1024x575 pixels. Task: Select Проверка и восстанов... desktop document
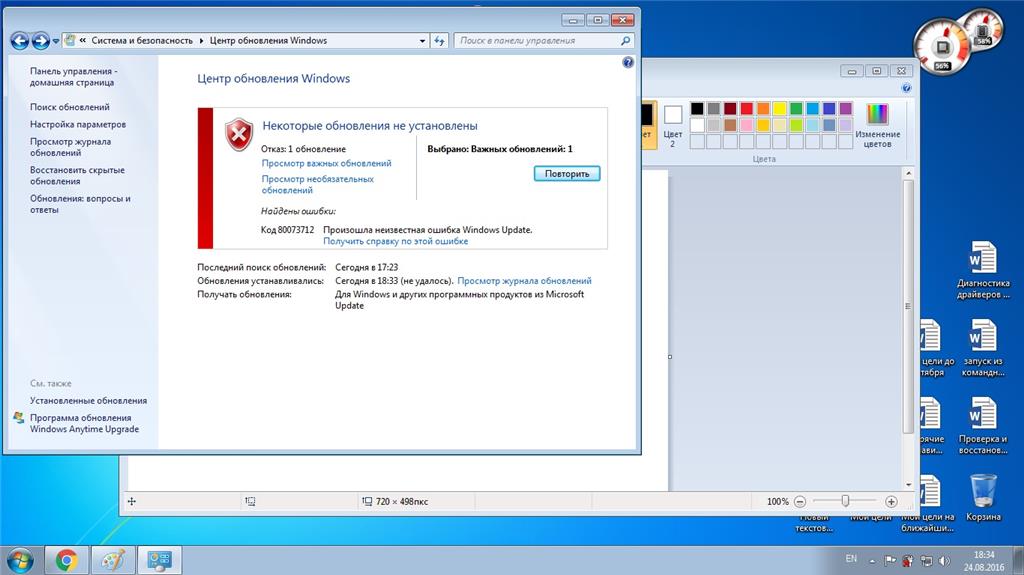point(983,425)
